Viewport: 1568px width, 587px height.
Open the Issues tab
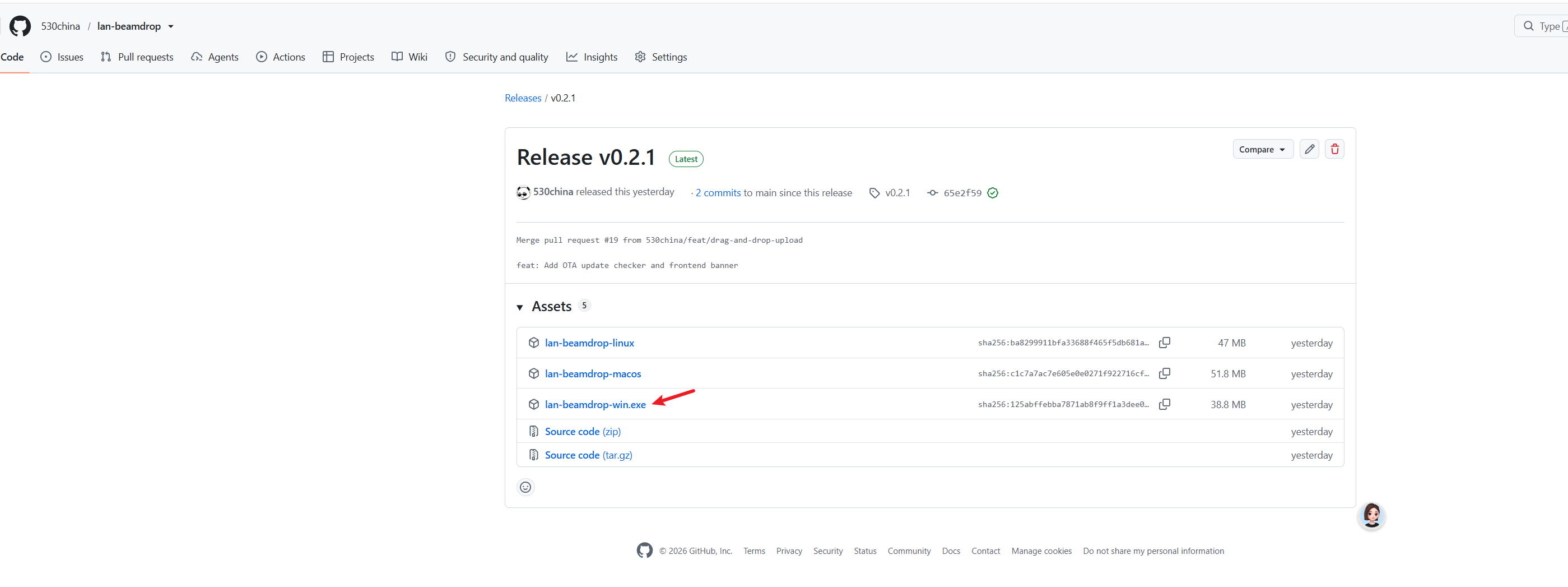pyautogui.click(x=62, y=57)
